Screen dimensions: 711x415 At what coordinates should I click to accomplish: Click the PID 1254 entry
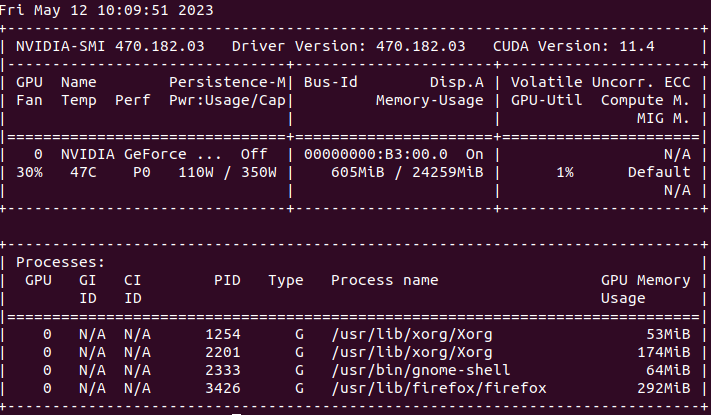tap(221, 334)
